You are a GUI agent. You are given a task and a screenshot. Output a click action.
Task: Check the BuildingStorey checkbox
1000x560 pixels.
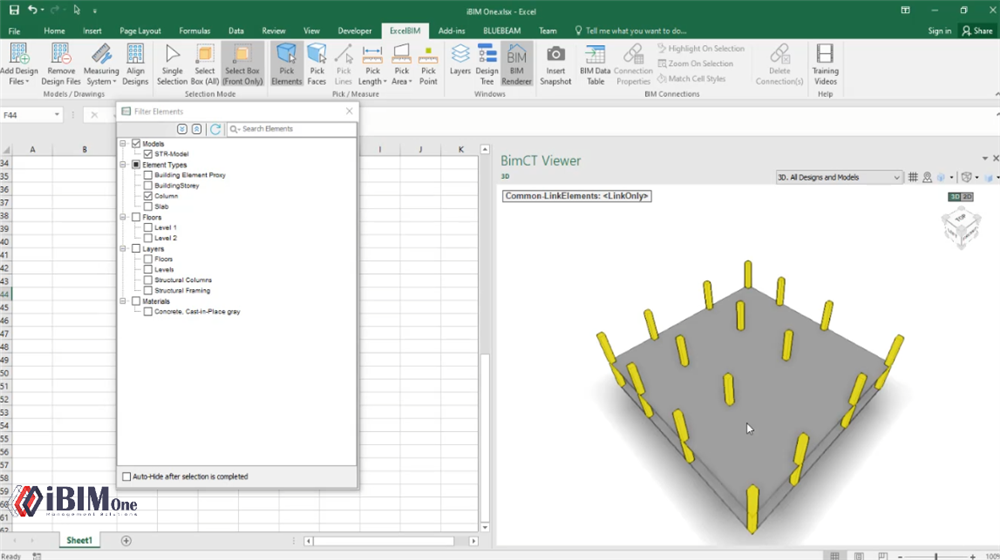[x=148, y=186]
